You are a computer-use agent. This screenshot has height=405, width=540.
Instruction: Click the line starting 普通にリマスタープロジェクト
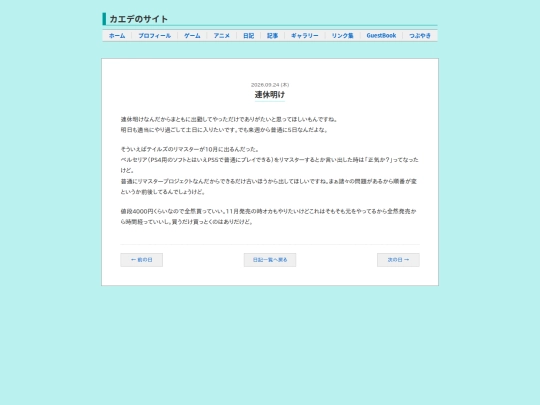[x=269, y=186]
